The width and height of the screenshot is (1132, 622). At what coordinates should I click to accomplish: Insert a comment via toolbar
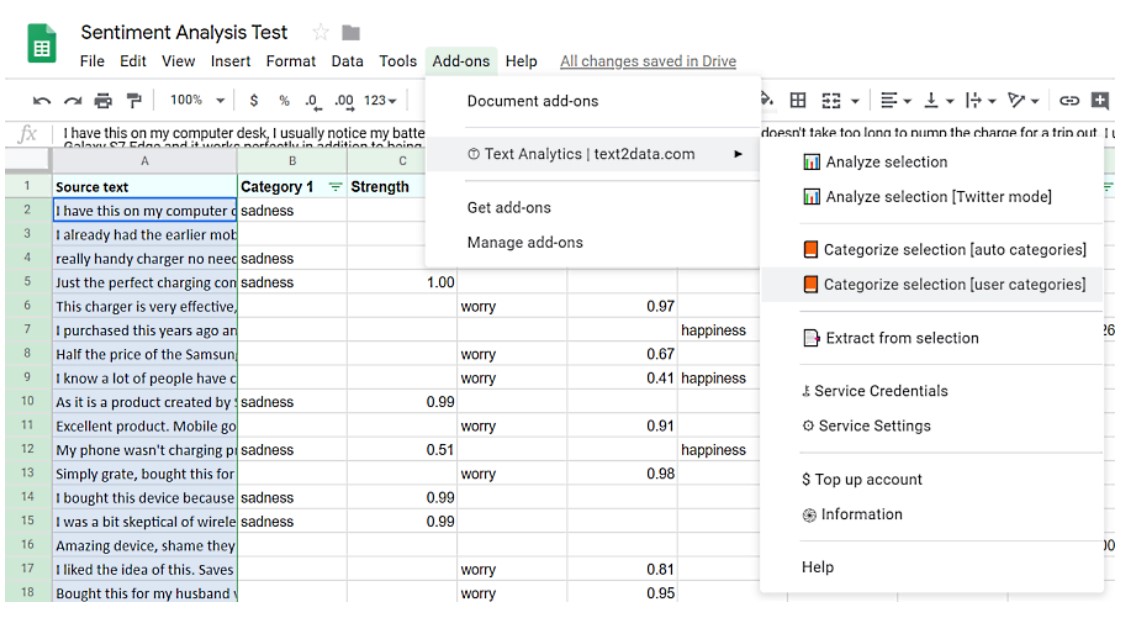click(1100, 100)
